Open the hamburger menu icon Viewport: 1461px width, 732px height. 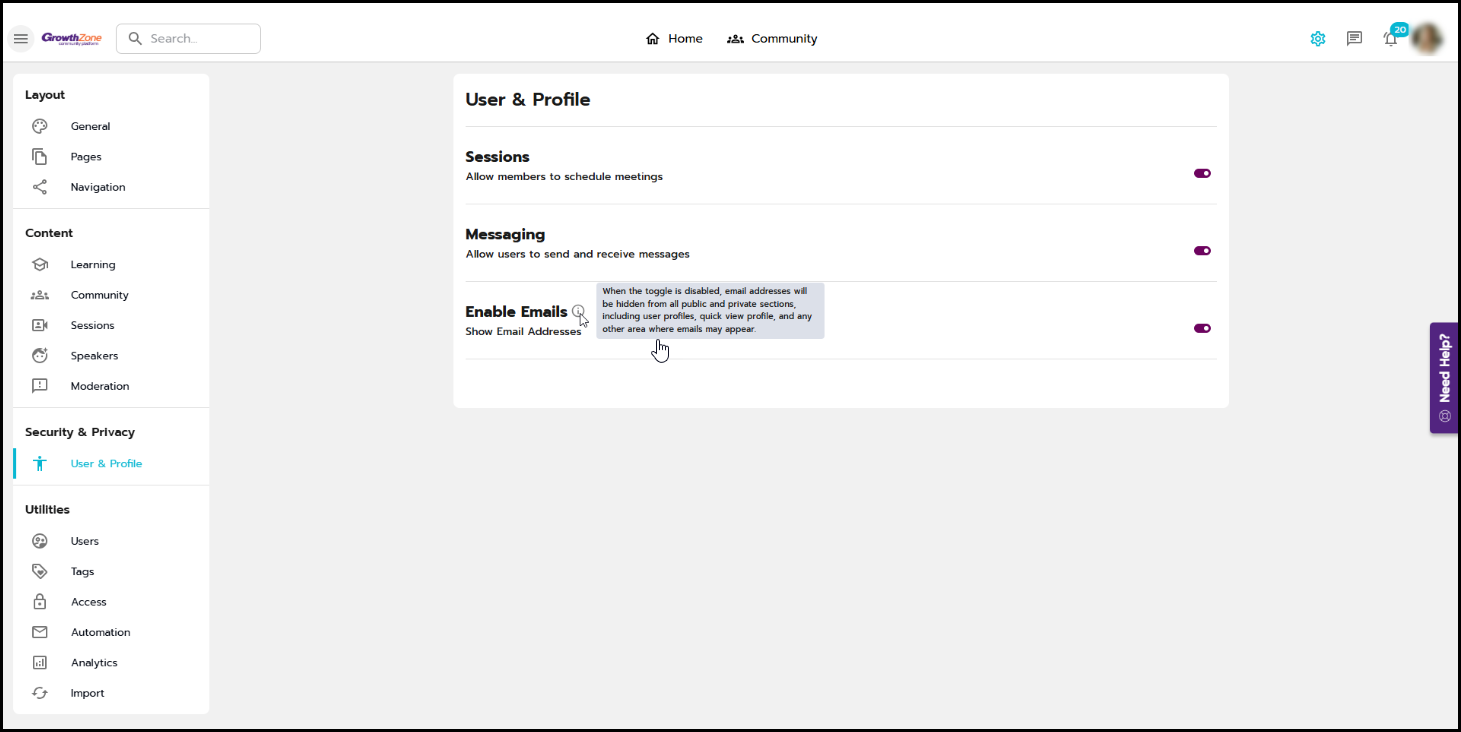21,39
